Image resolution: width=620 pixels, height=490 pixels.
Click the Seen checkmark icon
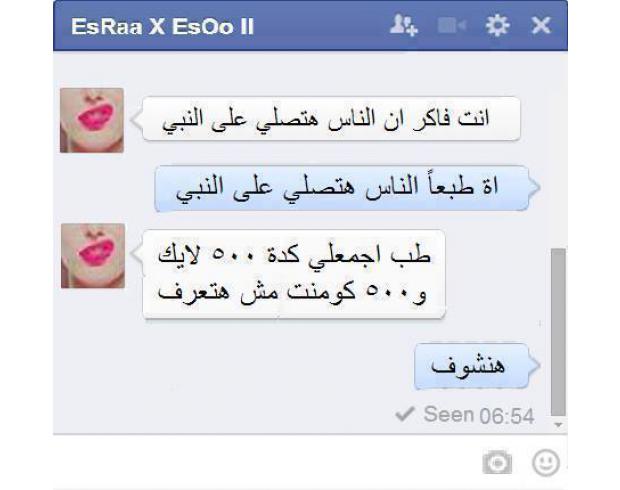(405, 414)
